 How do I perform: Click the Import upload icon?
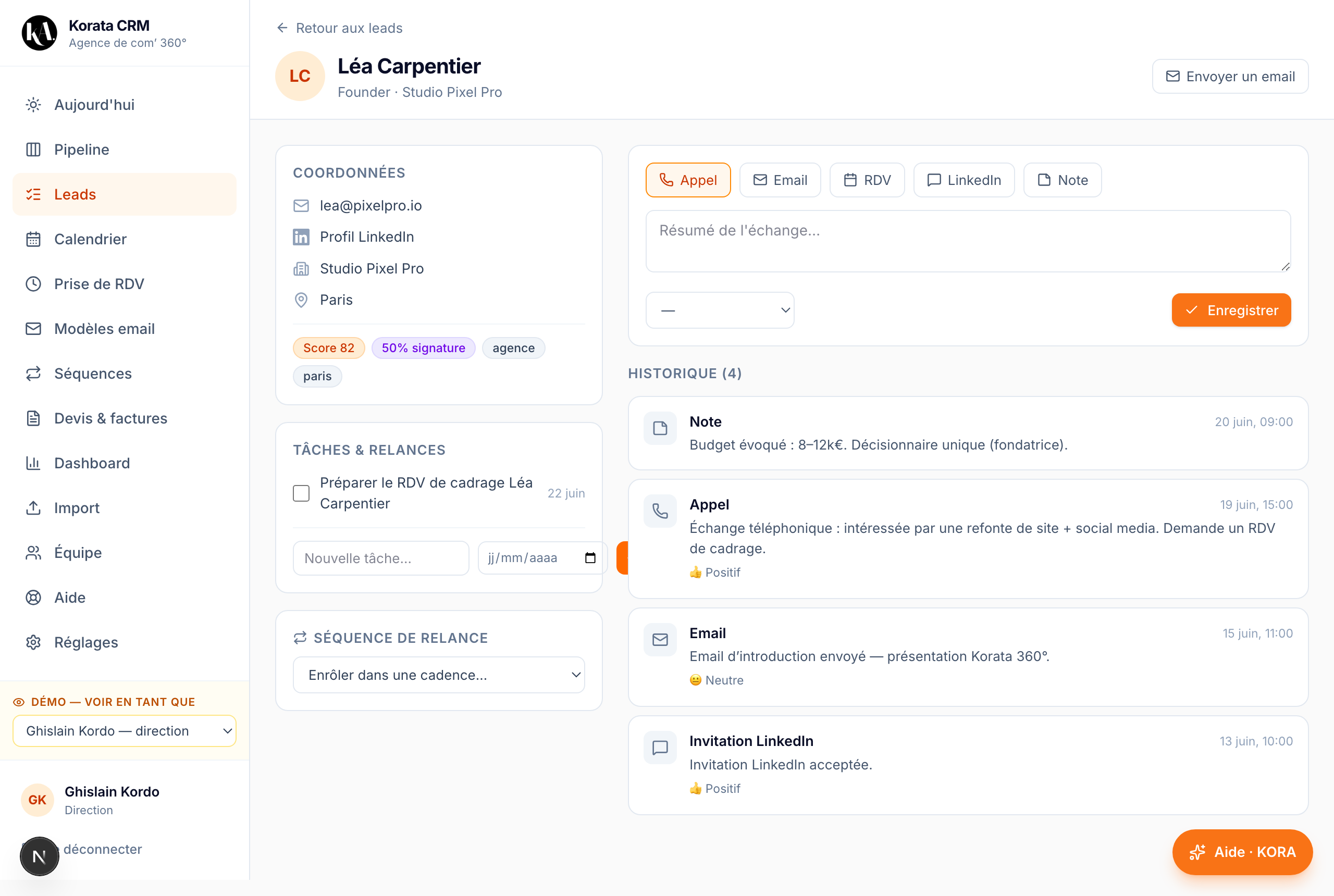click(x=33, y=508)
